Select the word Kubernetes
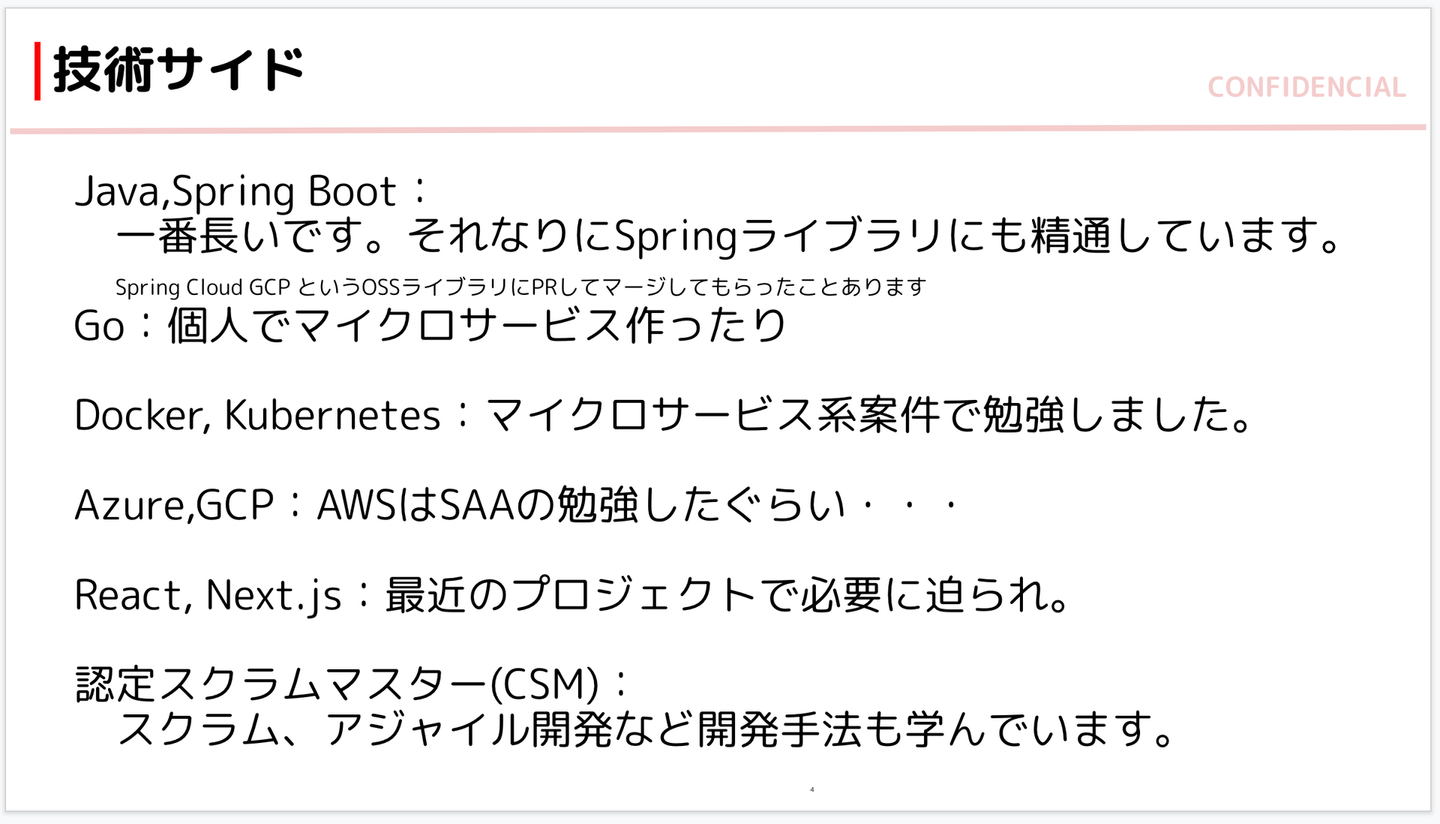The height and width of the screenshot is (824, 1440). [332, 416]
